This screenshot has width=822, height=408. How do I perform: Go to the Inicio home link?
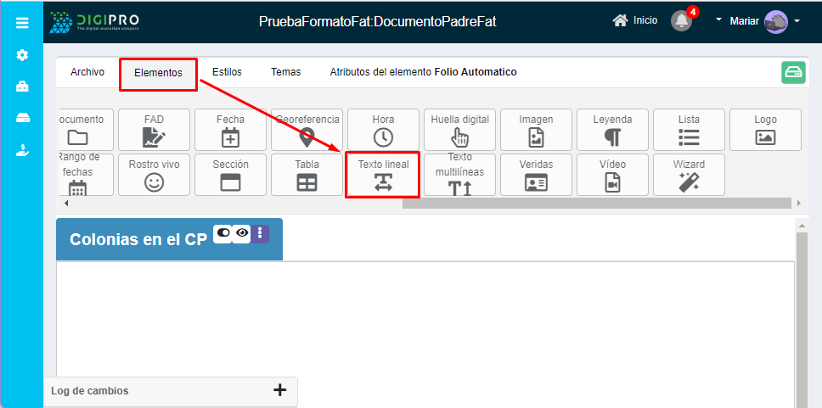click(635, 21)
